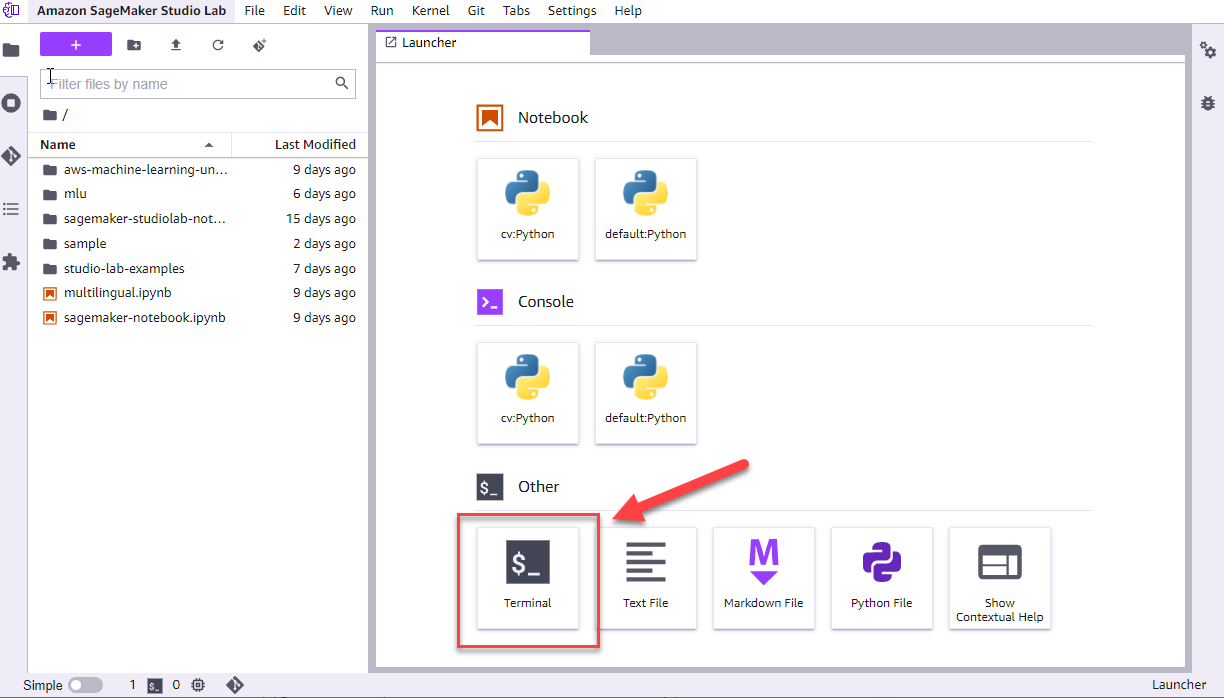Open the Settings menu

[x=572, y=10]
